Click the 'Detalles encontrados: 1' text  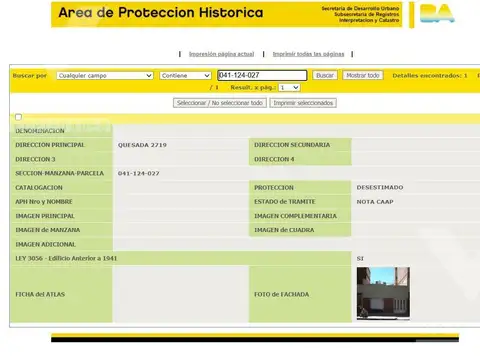(430, 76)
